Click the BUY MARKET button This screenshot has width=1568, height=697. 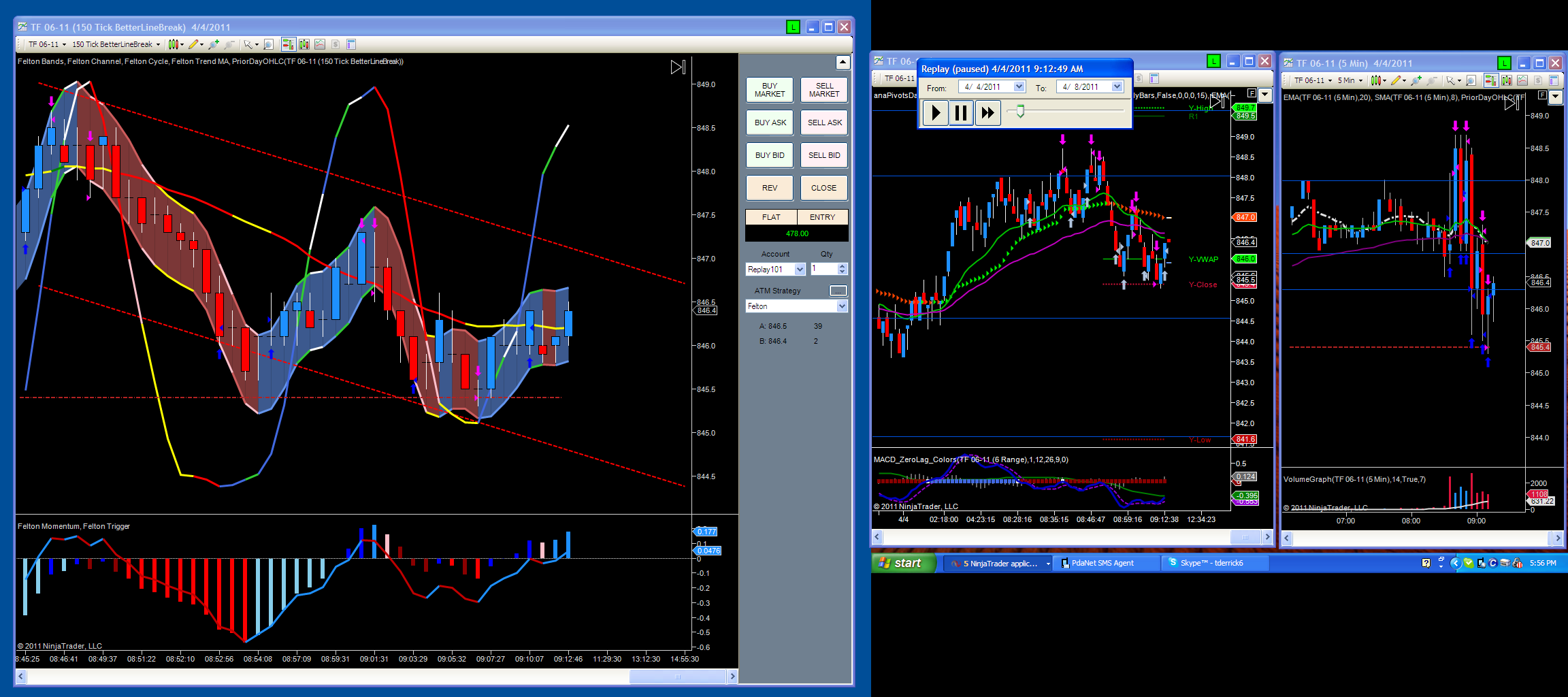point(770,90)
